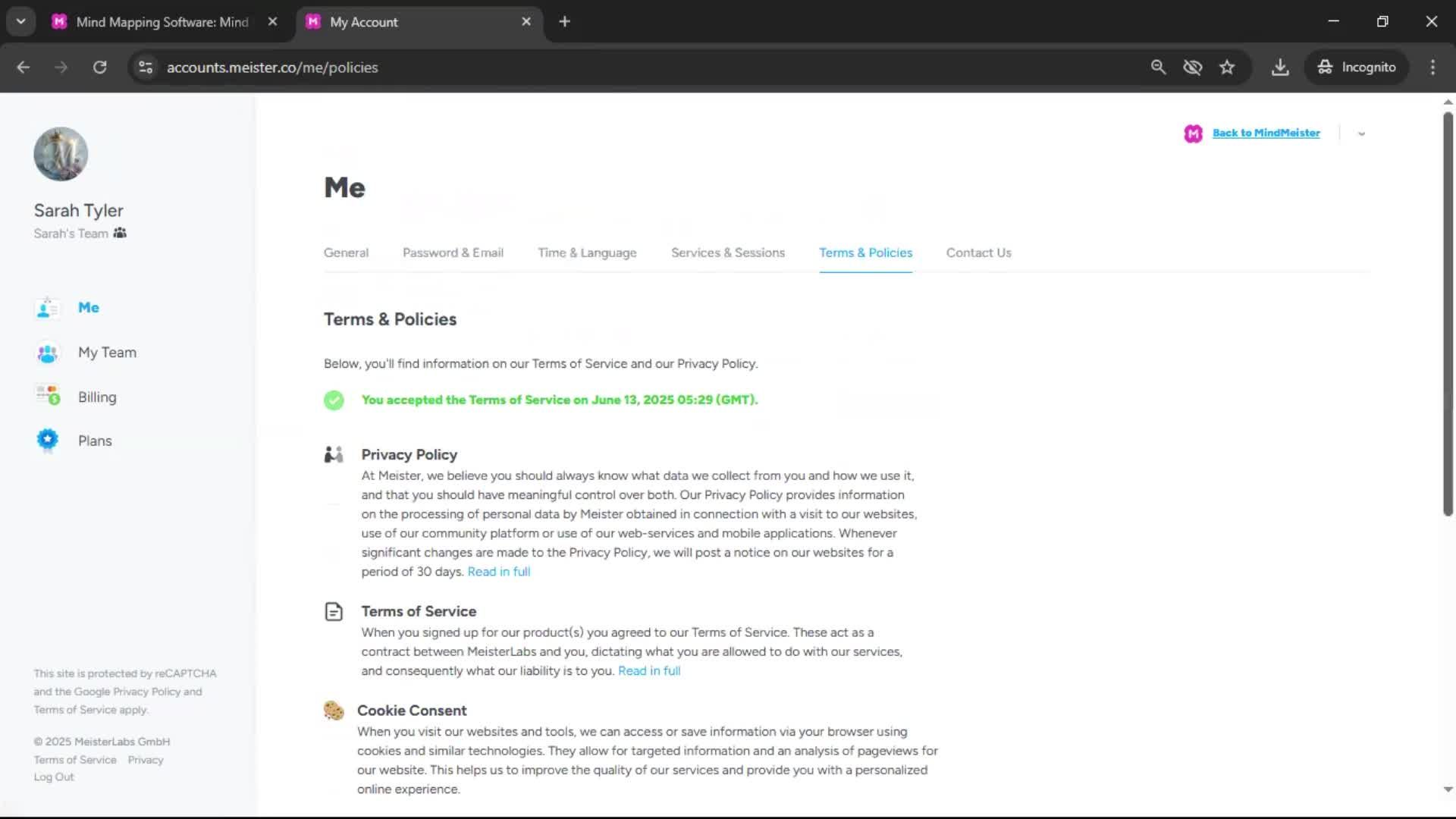Click the Cookie Consent cookie icon
Viewport: 1456px width, 819px height.
[334, 711]
